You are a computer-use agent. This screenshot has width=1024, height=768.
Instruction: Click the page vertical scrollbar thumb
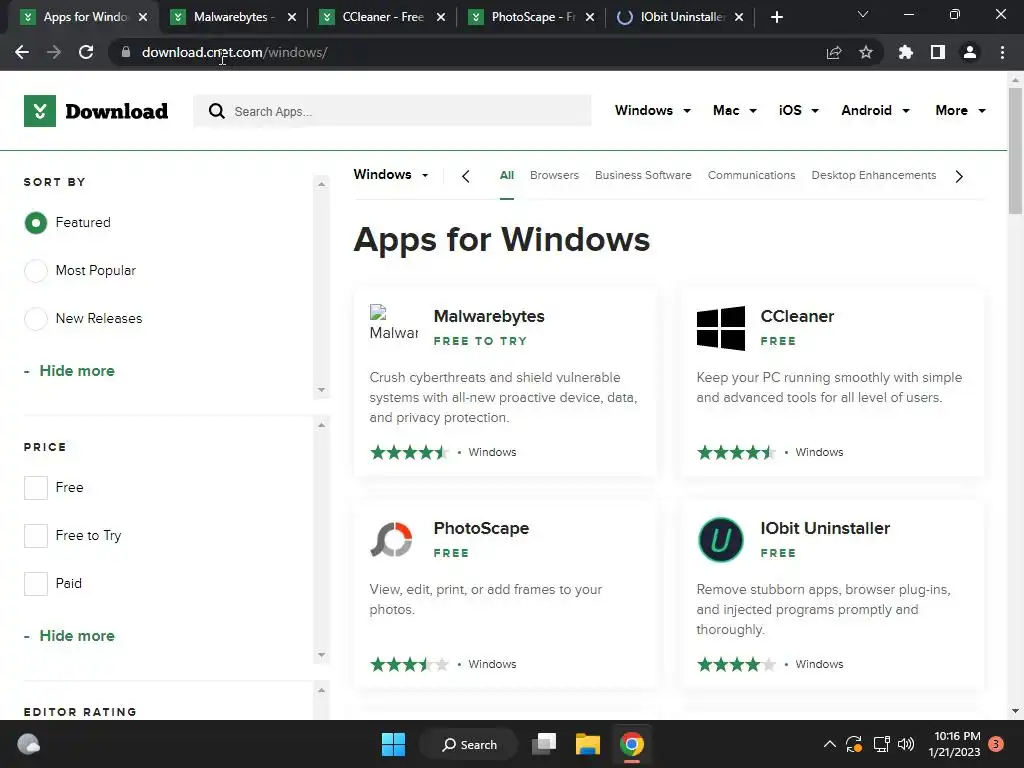click(1015, 150)
